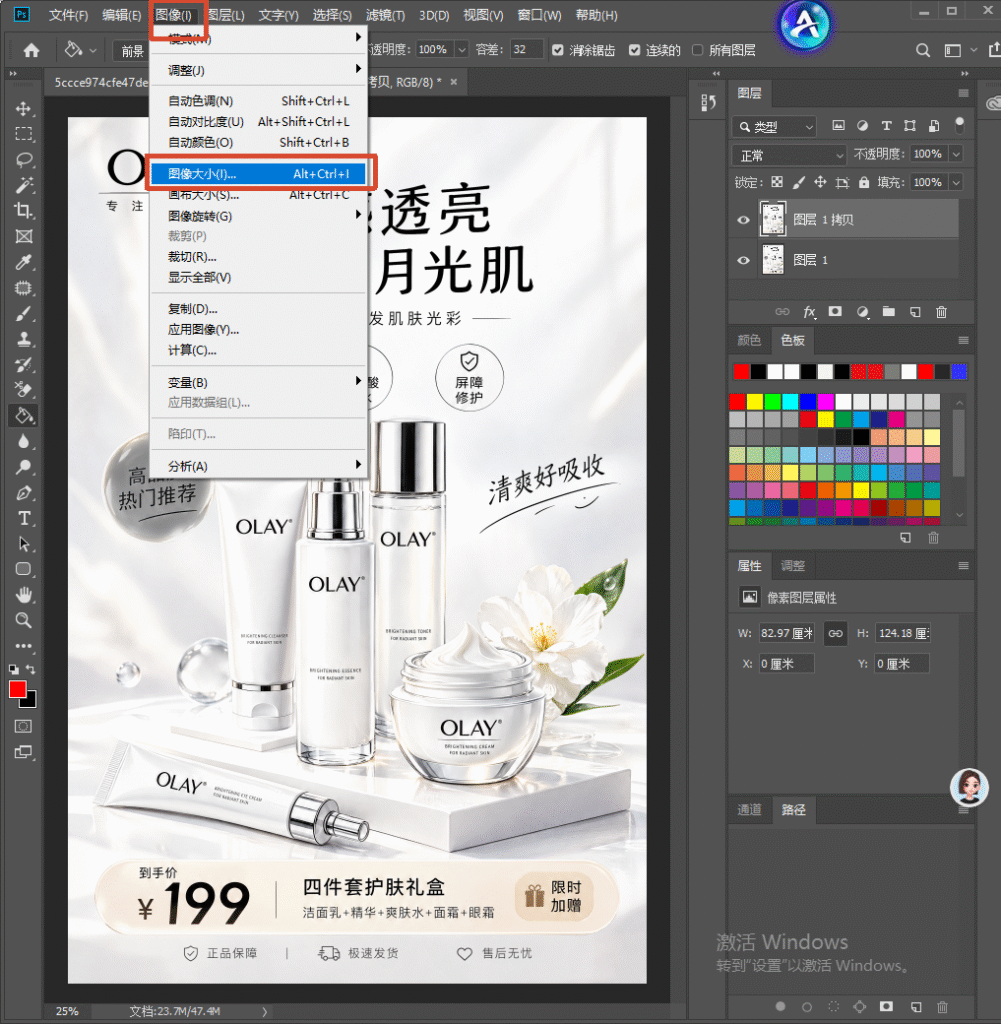Image resolution: width=1001 pixels, height=1024 pixels.
Task: Select the Eyedropper tool
Action: [24, 263]
